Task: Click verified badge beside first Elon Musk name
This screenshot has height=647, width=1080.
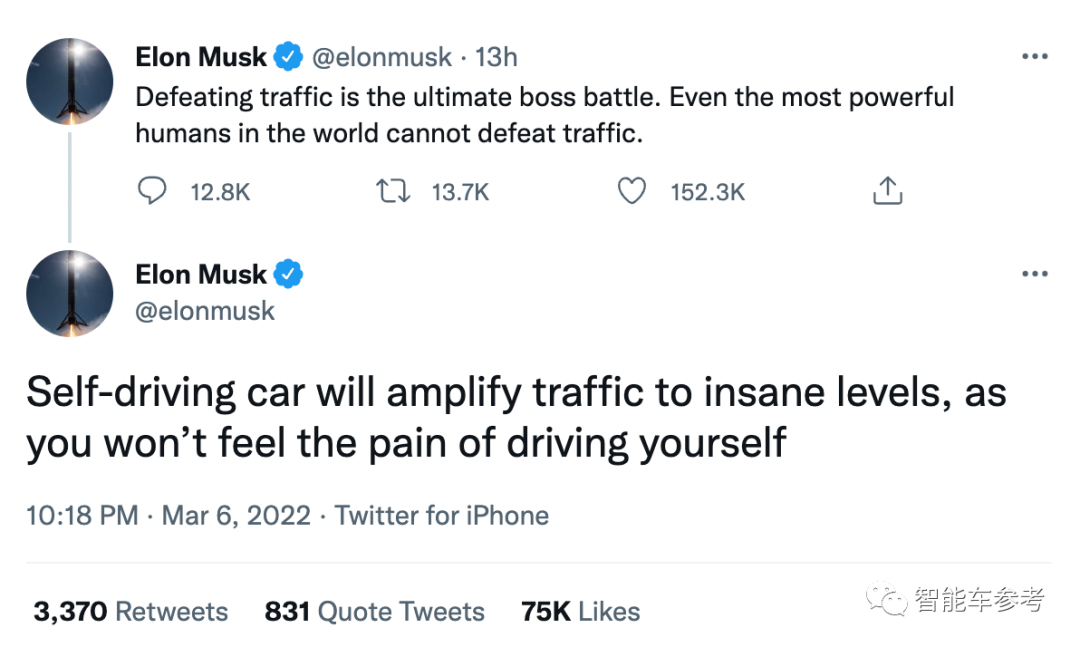Action: click(x=289, y=57)
